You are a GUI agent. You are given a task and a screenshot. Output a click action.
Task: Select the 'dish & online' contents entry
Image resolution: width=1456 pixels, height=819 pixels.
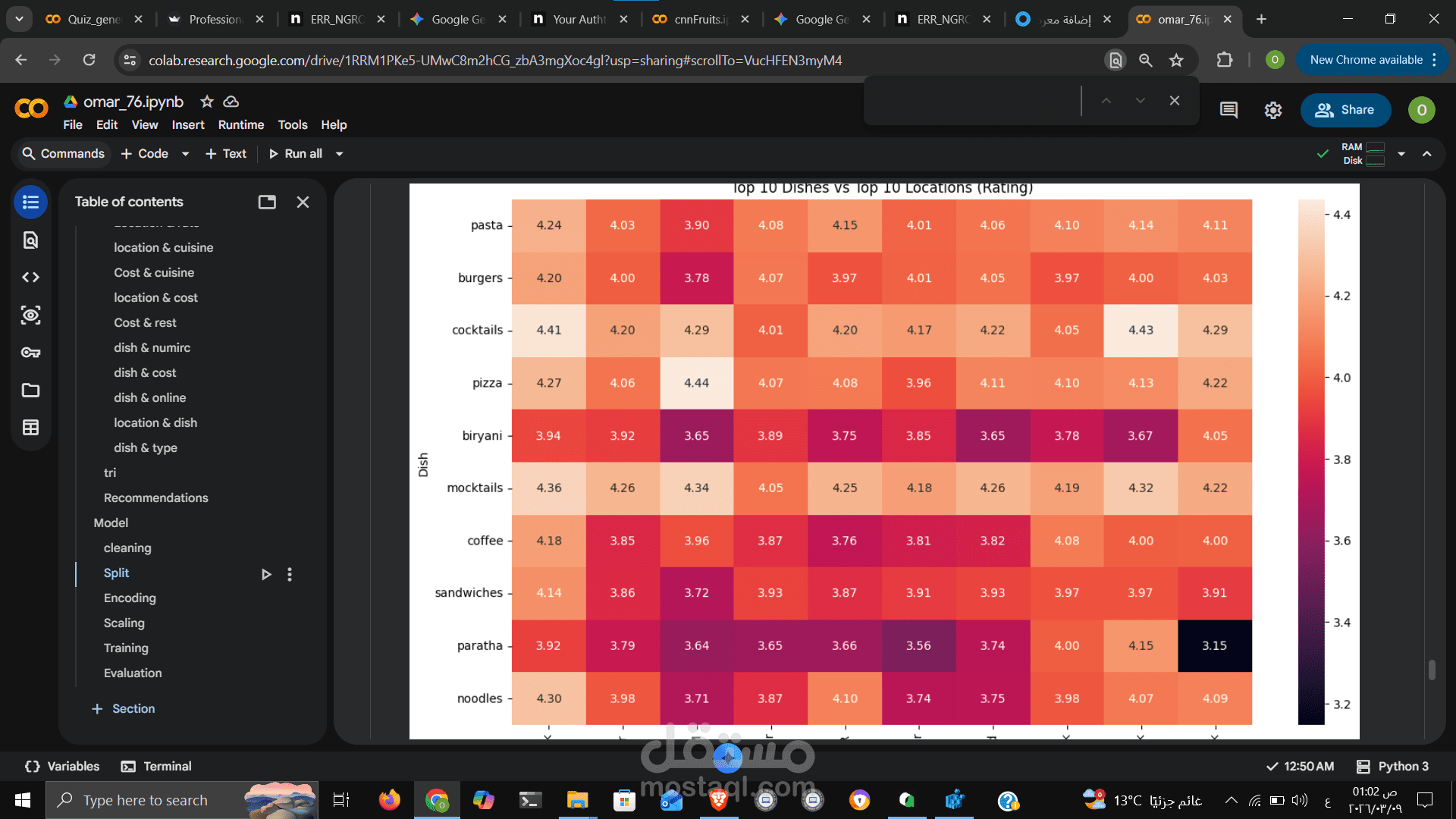click(149, 398)
